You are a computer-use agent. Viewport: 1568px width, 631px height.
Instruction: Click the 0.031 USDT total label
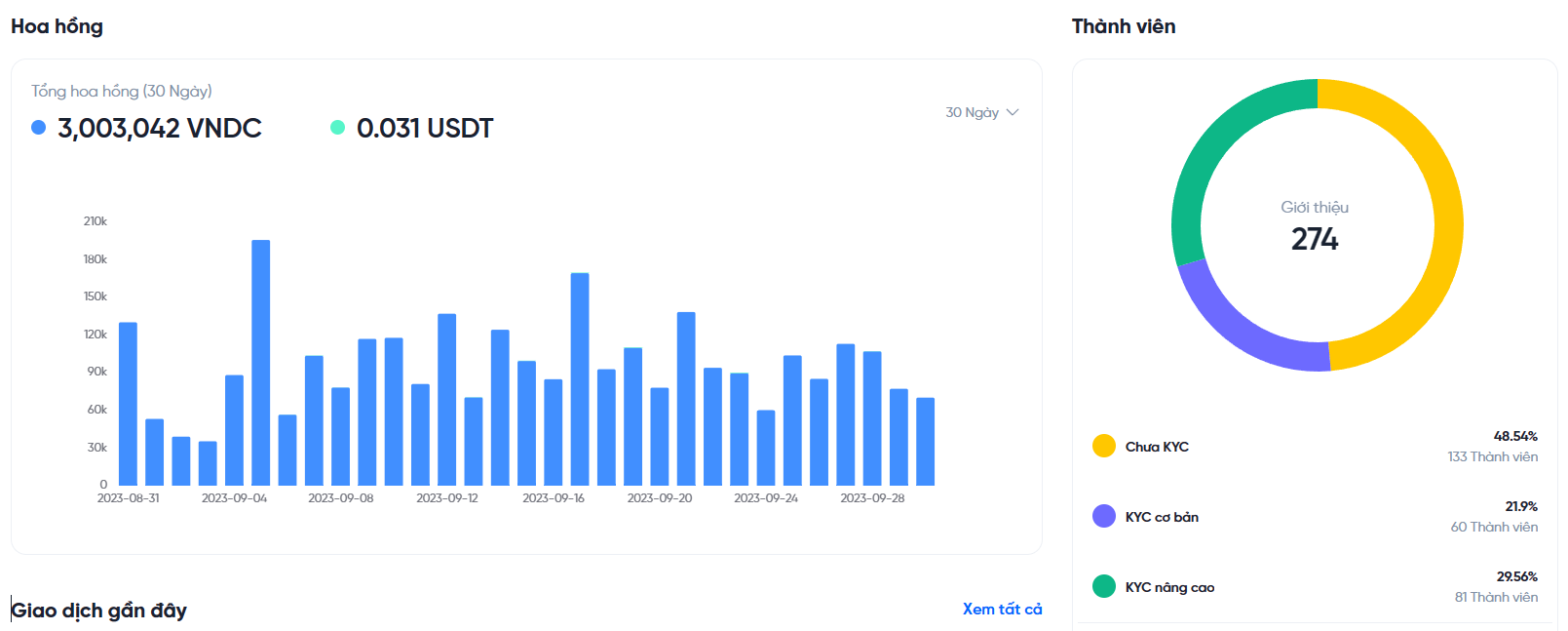425,128
